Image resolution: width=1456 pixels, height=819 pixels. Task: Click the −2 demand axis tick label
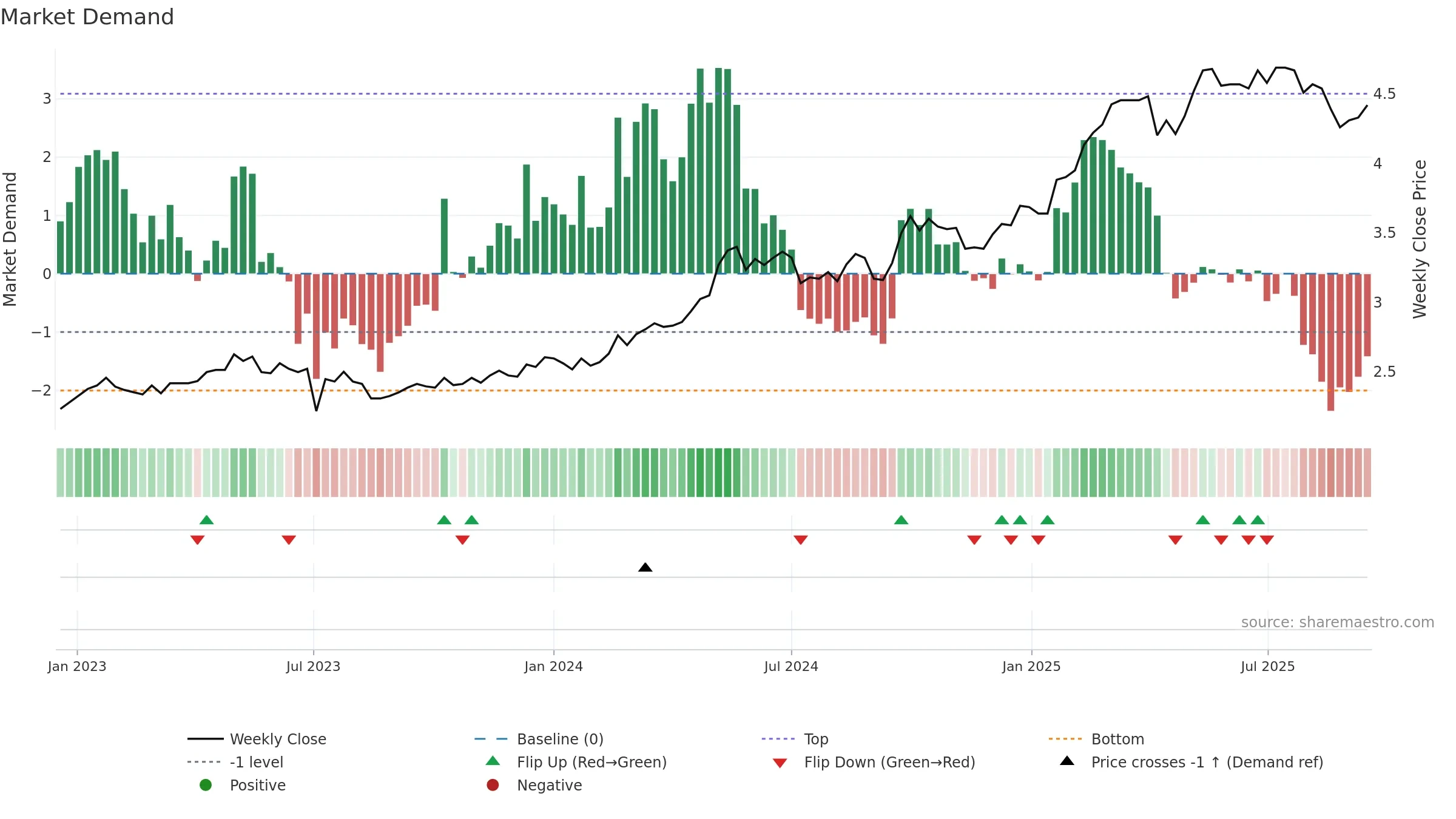pos(41,390)
